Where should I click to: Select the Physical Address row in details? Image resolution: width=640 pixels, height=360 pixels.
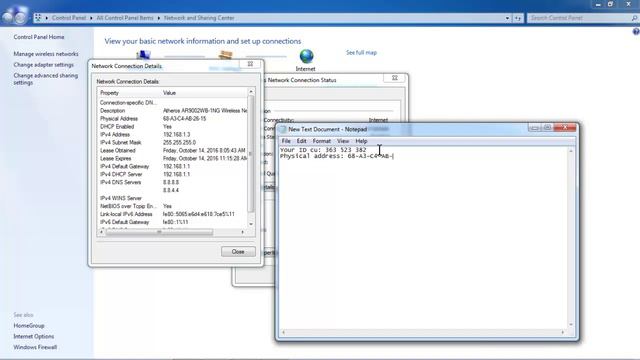point(173,119)
